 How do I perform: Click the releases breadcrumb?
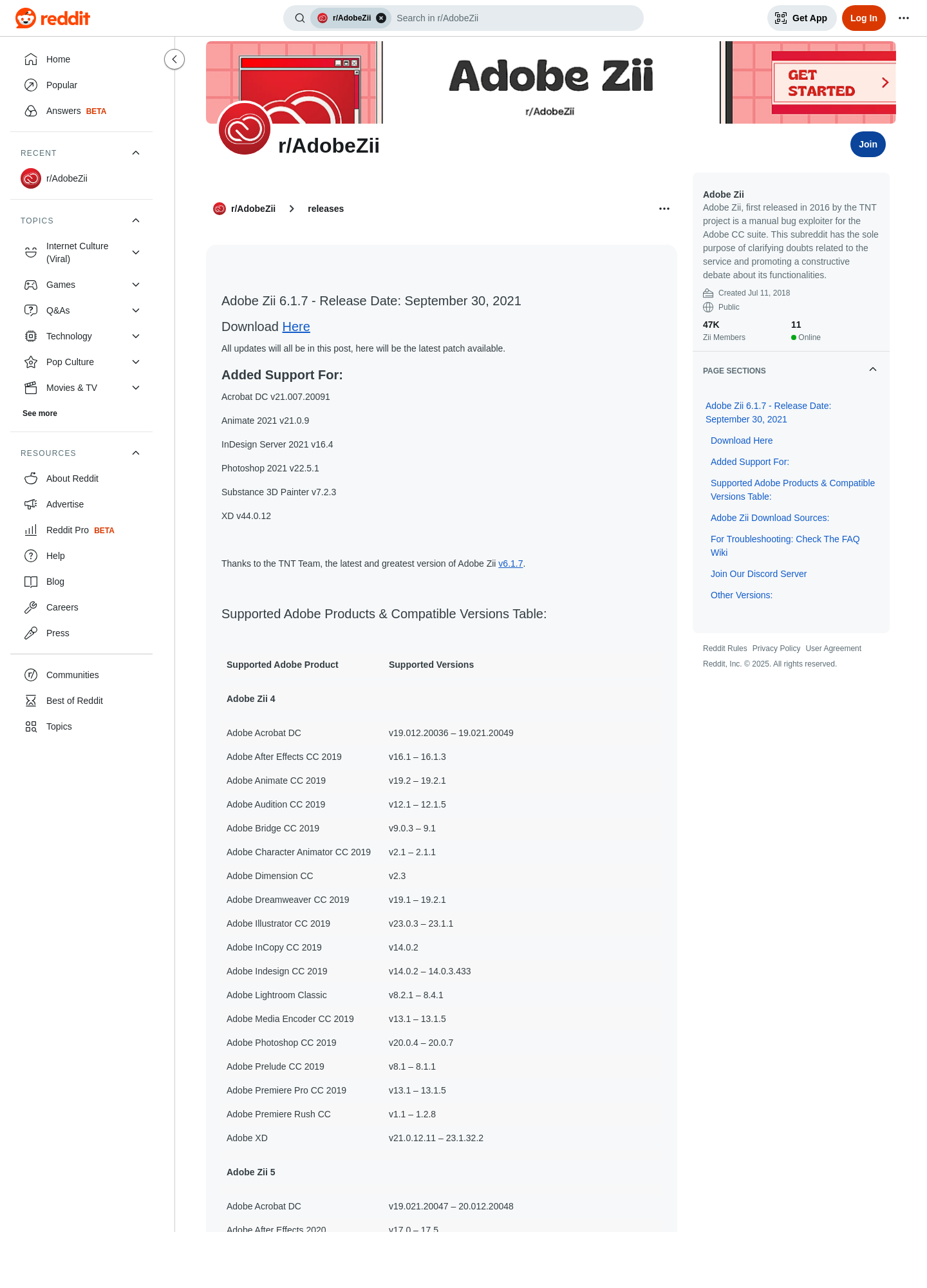(326, 209)
